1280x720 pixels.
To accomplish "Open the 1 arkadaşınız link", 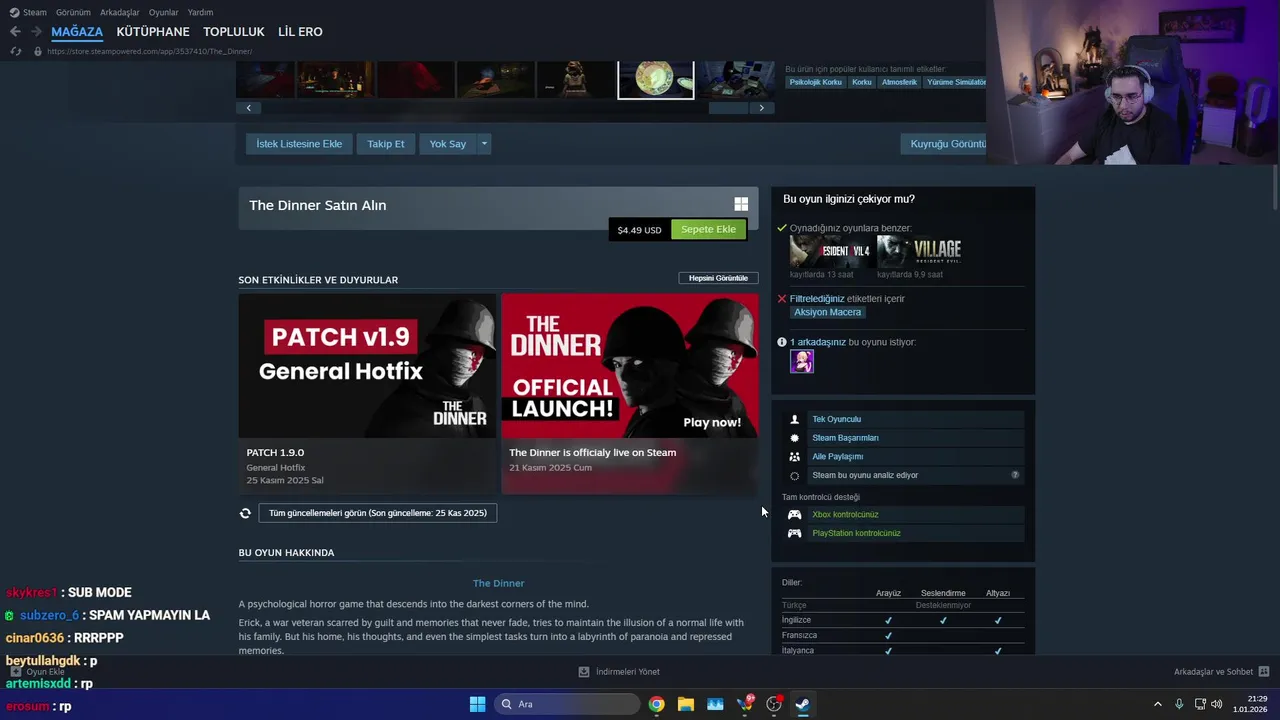I will (818, 342).
